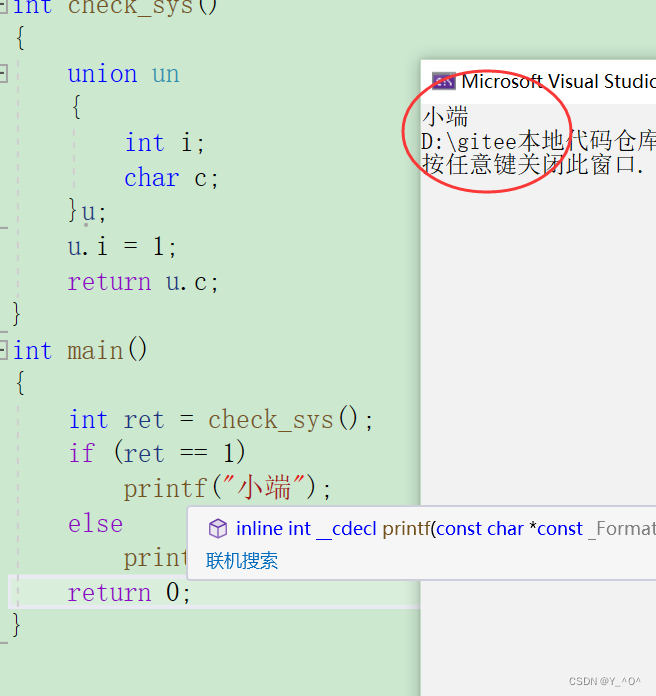Image resolution: width=656 pixels, height=696 pixels.
Task: Click the printf("小端") call in the code
Action: 227,489
